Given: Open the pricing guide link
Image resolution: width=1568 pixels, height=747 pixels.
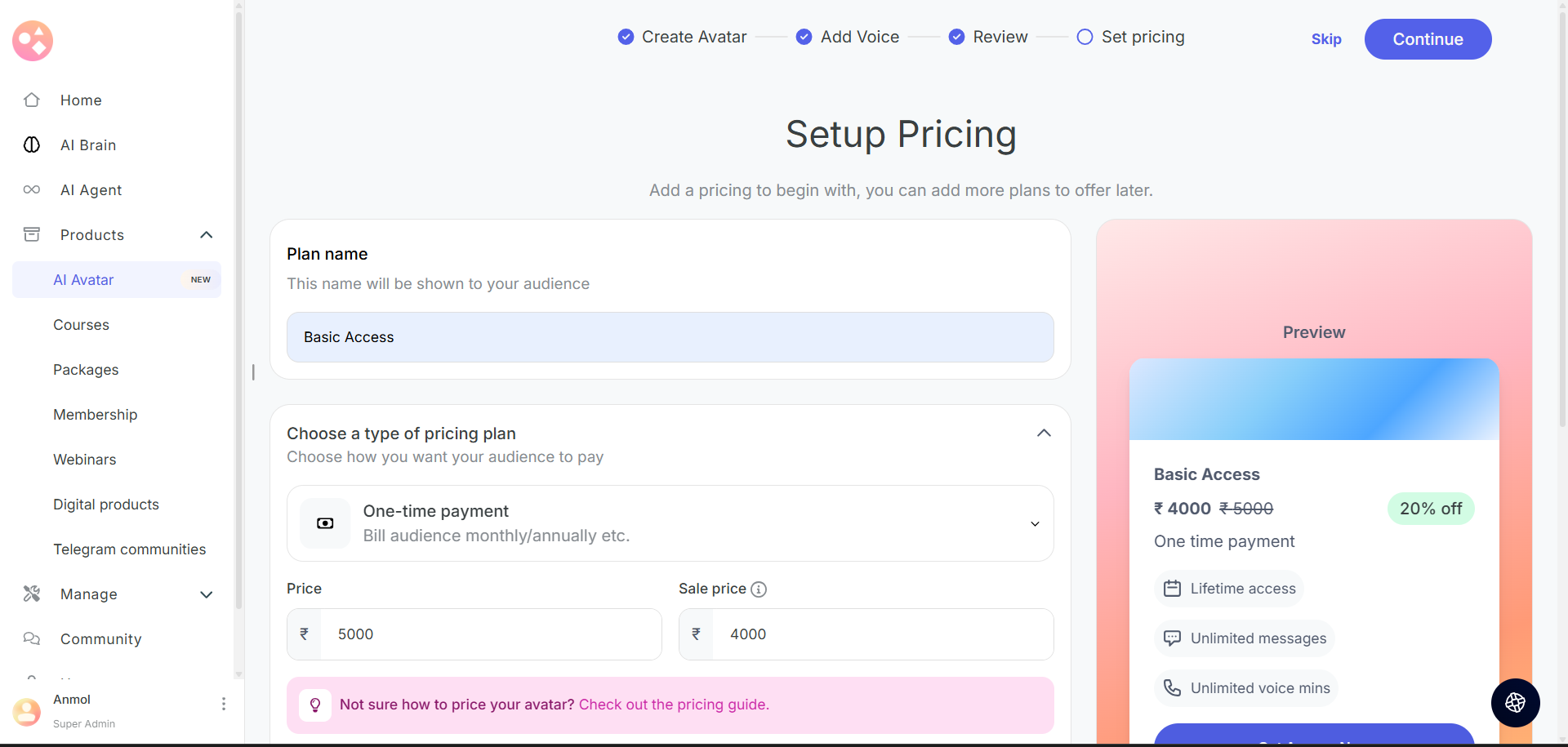Looking at the screenshot, I should coord(674,705).
